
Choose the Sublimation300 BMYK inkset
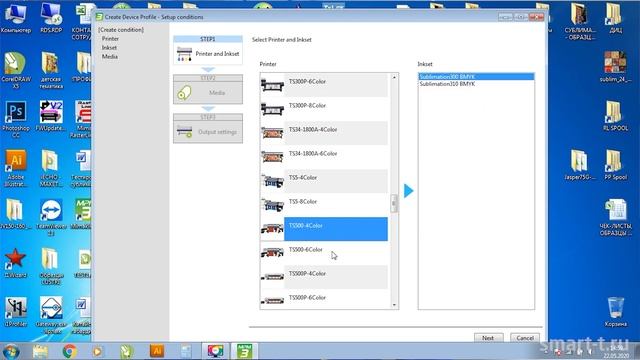[x=476, y=77]
